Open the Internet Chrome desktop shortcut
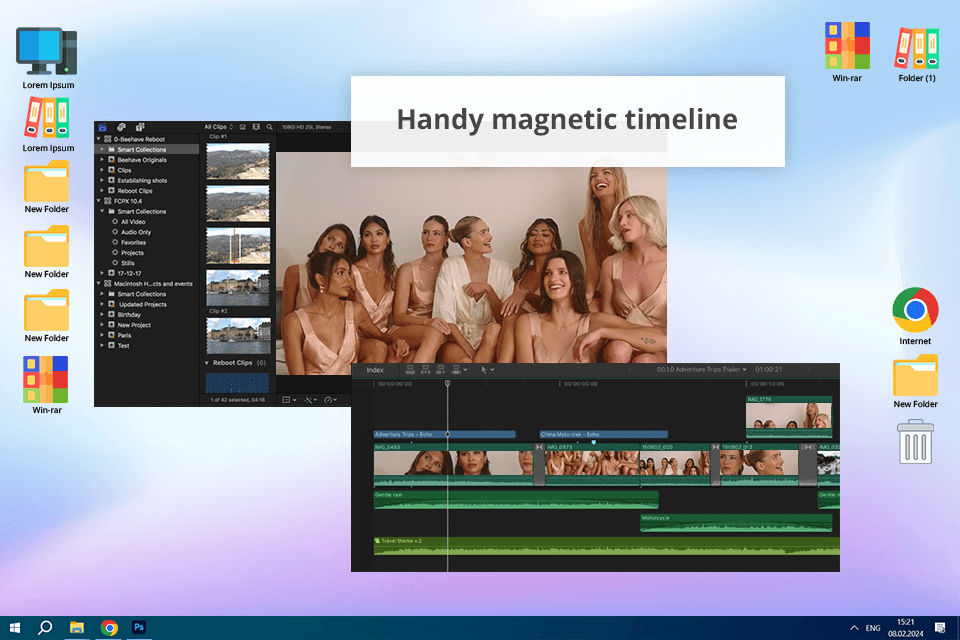Viewport: 960px width, 640px height. tap(915, 316)
